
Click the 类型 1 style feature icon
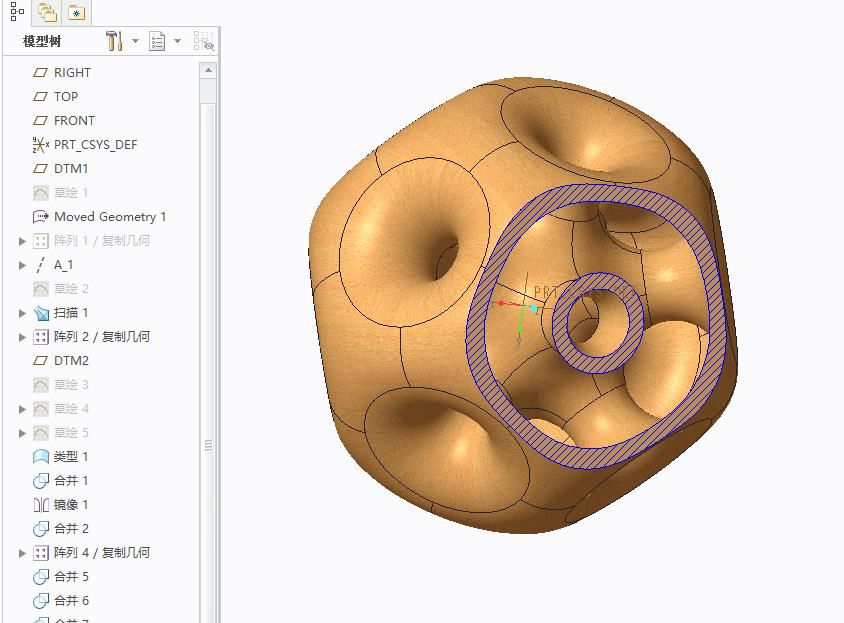tap(41, 457)
